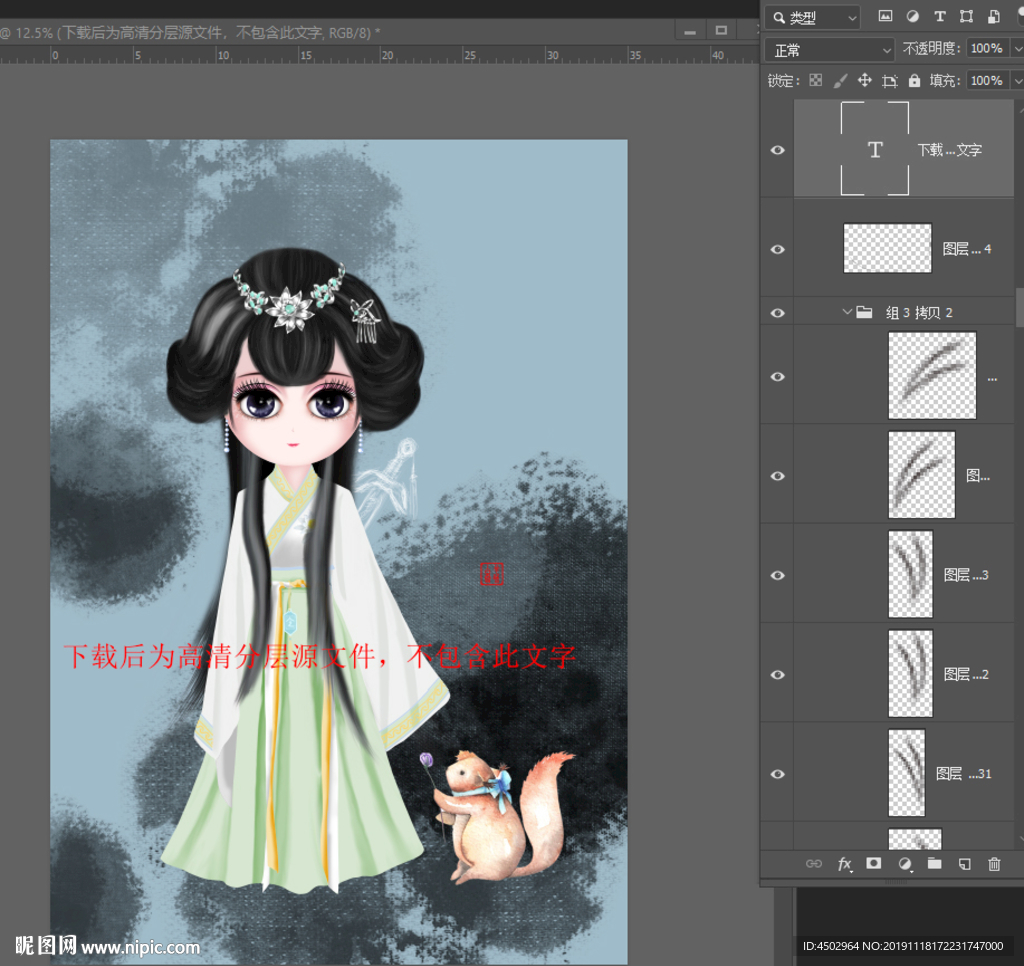
Task: Open the opacity 不透明度 slider dropdown
Action: (1015, 49)
